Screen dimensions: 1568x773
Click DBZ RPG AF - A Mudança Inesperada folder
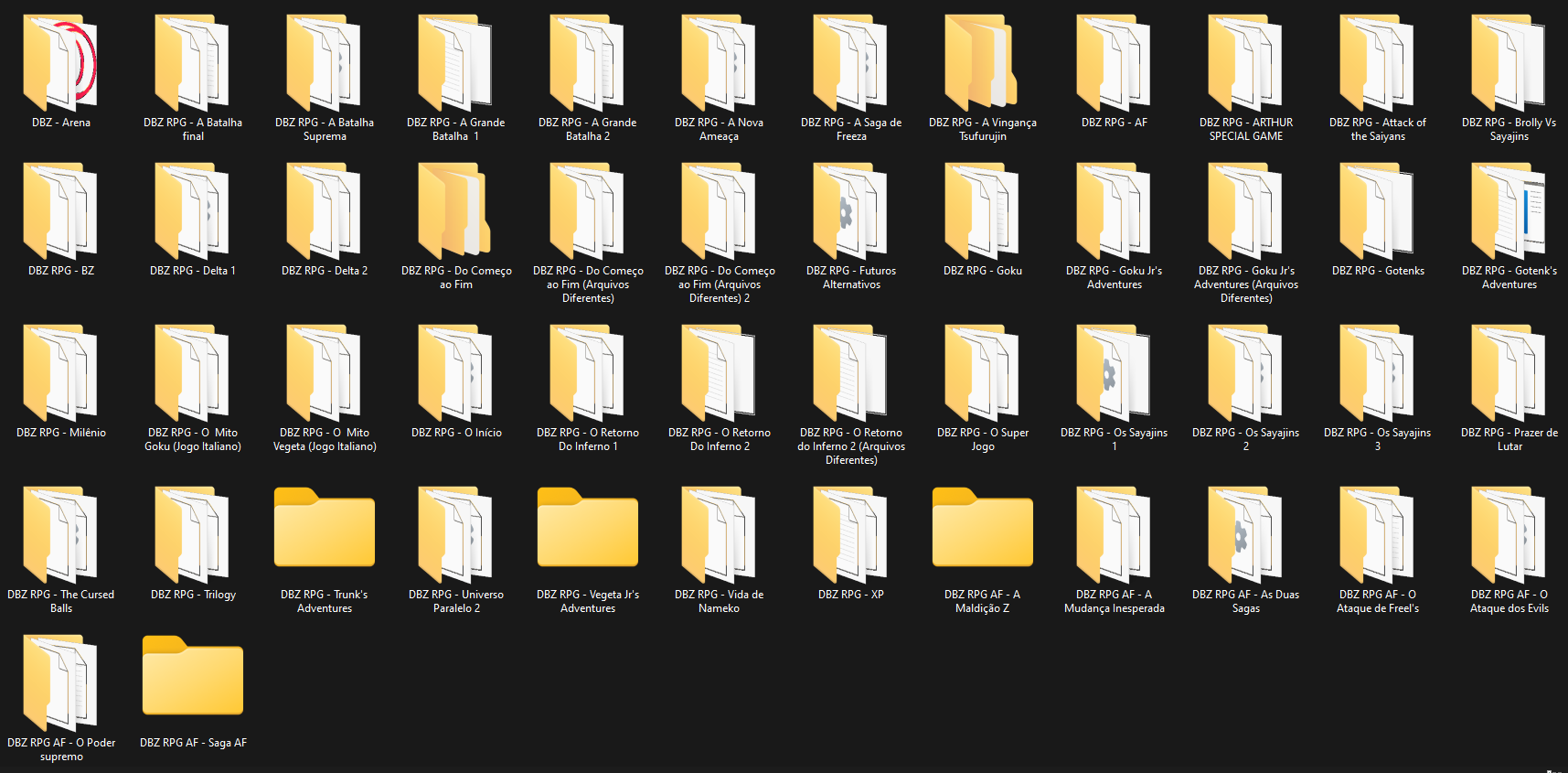point(1114,535)
